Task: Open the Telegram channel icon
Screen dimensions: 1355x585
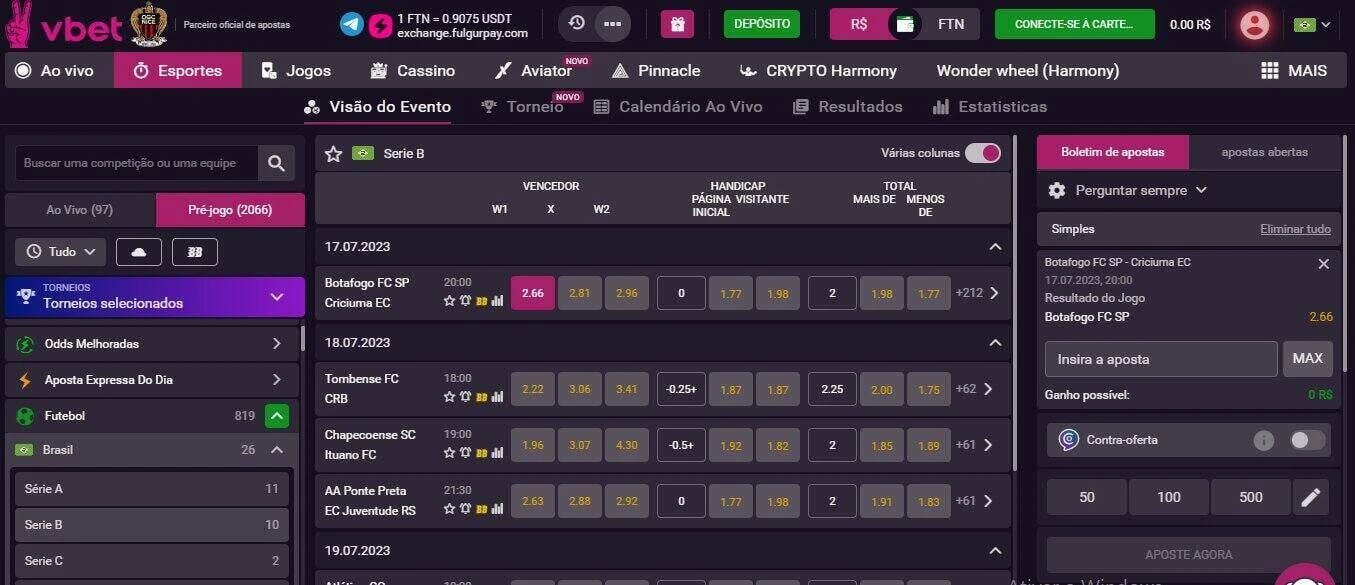Action: click(x=351, y=24)
